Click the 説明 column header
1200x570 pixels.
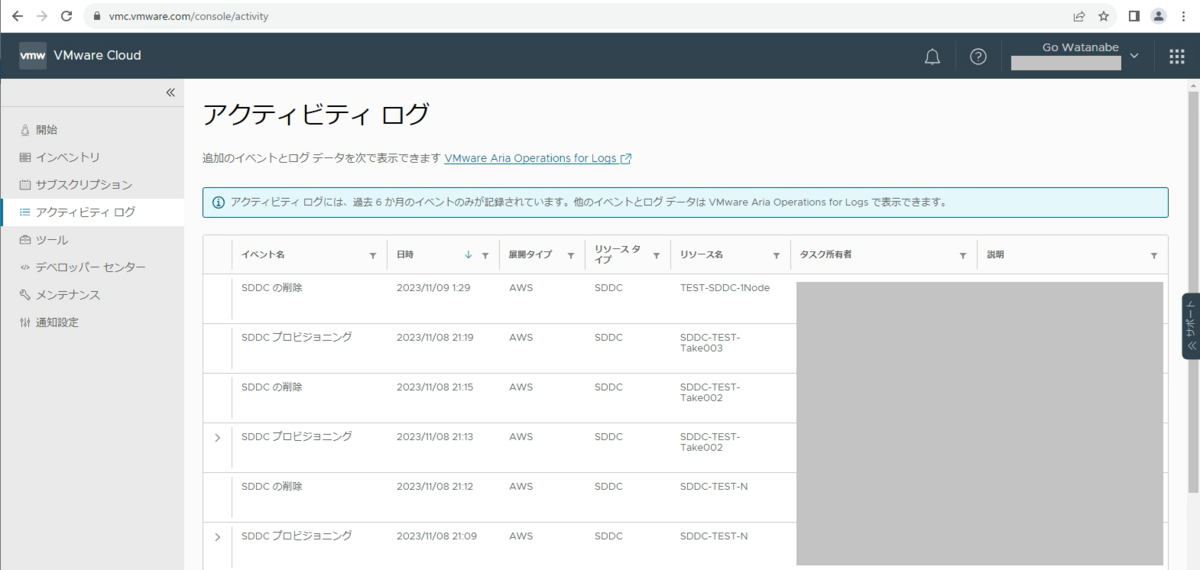tap(995, 255)
